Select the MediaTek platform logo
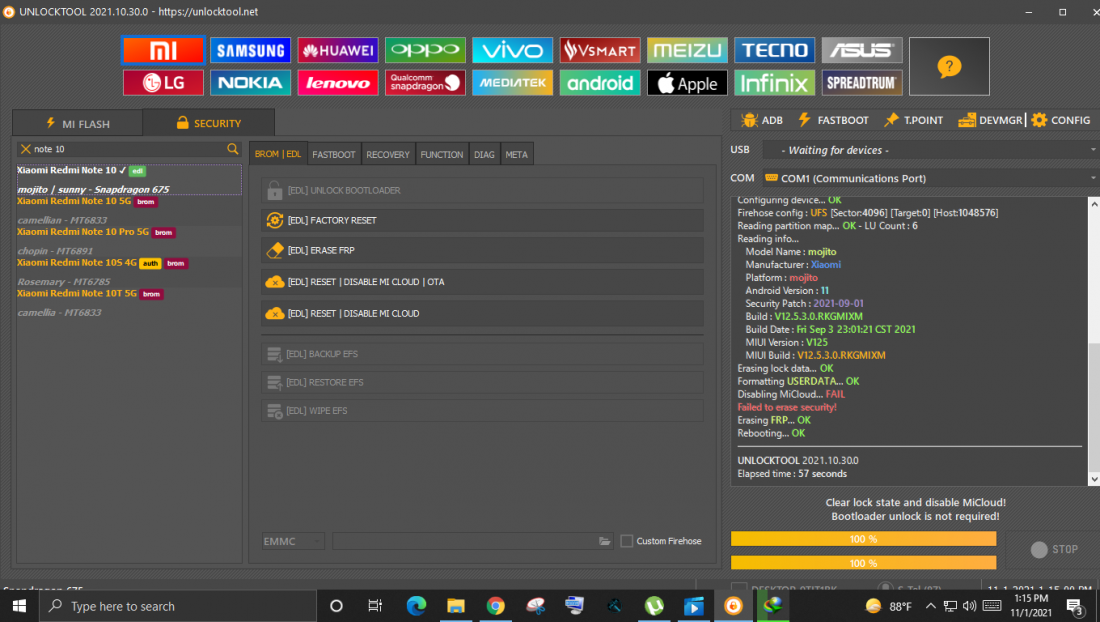Screen dimensions: 1100x622 512,83
